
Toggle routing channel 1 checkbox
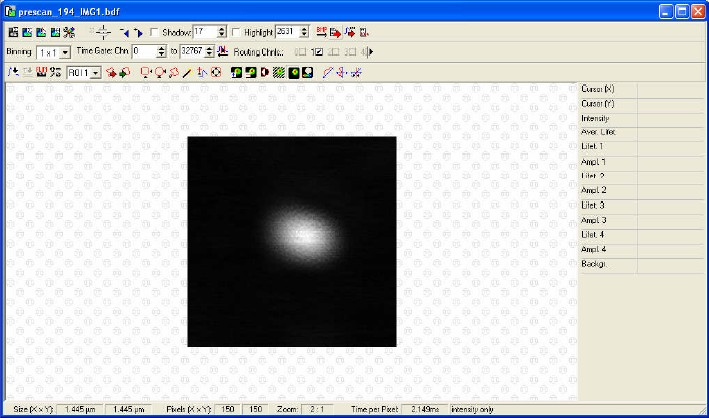[x=319, y=52]
